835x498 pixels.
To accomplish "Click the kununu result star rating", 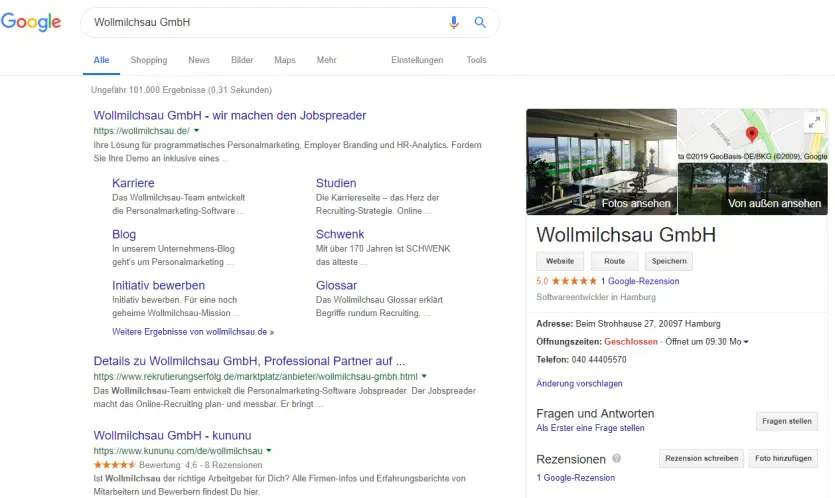I will [x=114, y=465].
